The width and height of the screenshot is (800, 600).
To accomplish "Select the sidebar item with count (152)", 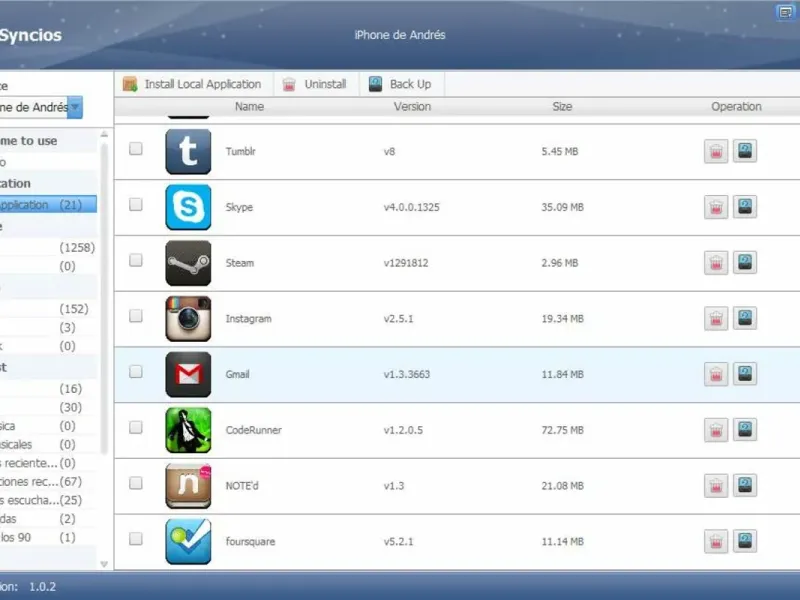I will pos(48,309).
